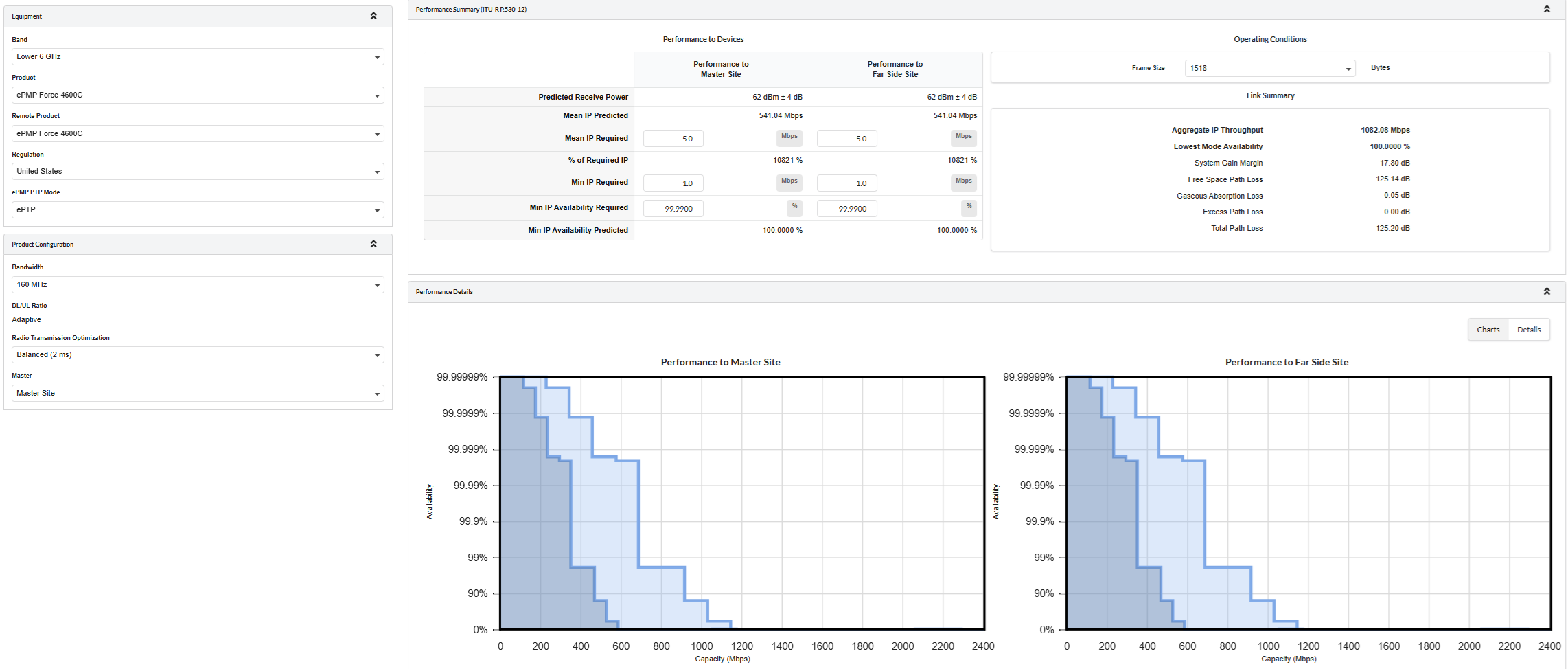Click Min IP Availability Required field for Master Site
Image resolution: width=1568 pixels, height=669 pixels.
pyautogui.click(x=673, y=209)
